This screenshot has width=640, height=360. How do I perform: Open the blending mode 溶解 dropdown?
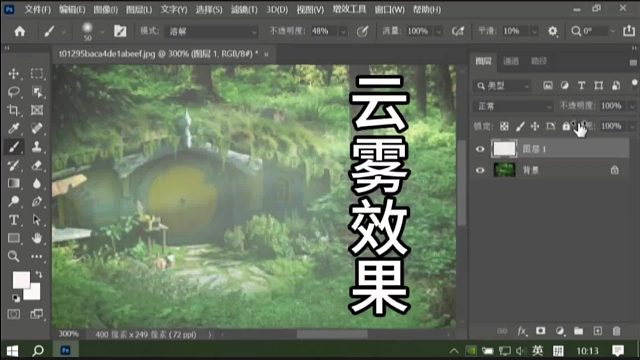[x=211, y=31]
